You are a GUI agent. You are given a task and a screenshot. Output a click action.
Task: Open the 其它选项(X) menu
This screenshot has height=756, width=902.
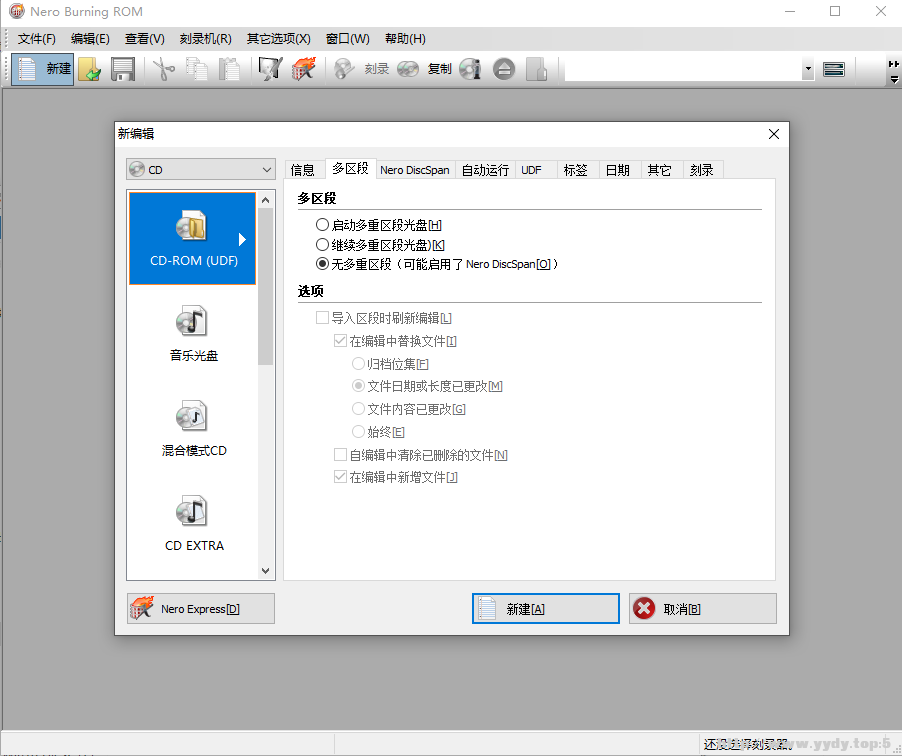278,39
